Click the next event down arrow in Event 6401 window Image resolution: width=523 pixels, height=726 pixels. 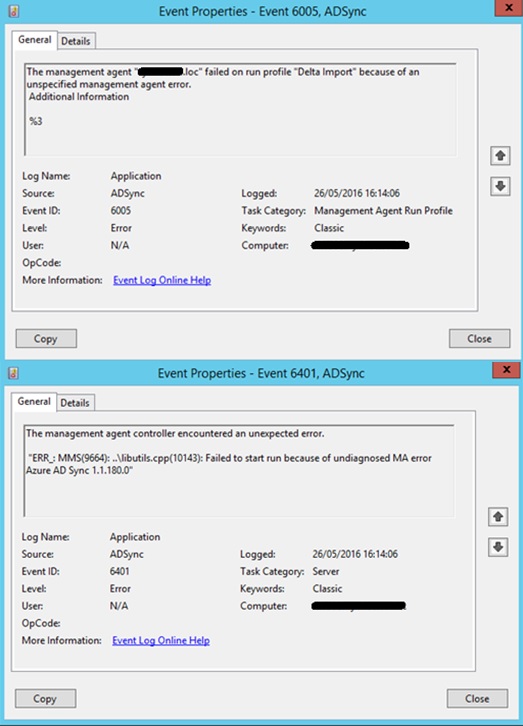point(498,547)
